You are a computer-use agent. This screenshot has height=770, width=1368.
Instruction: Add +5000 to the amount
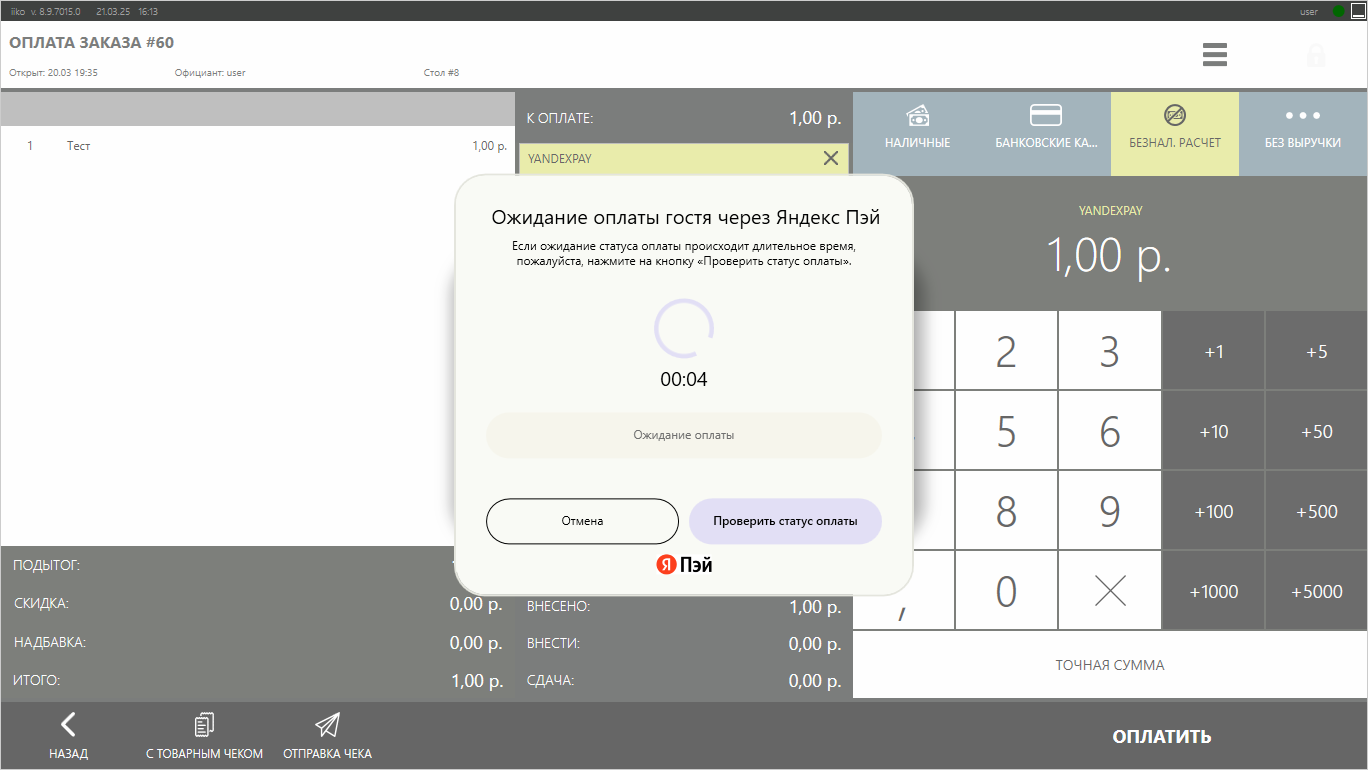click(1317, 591)
